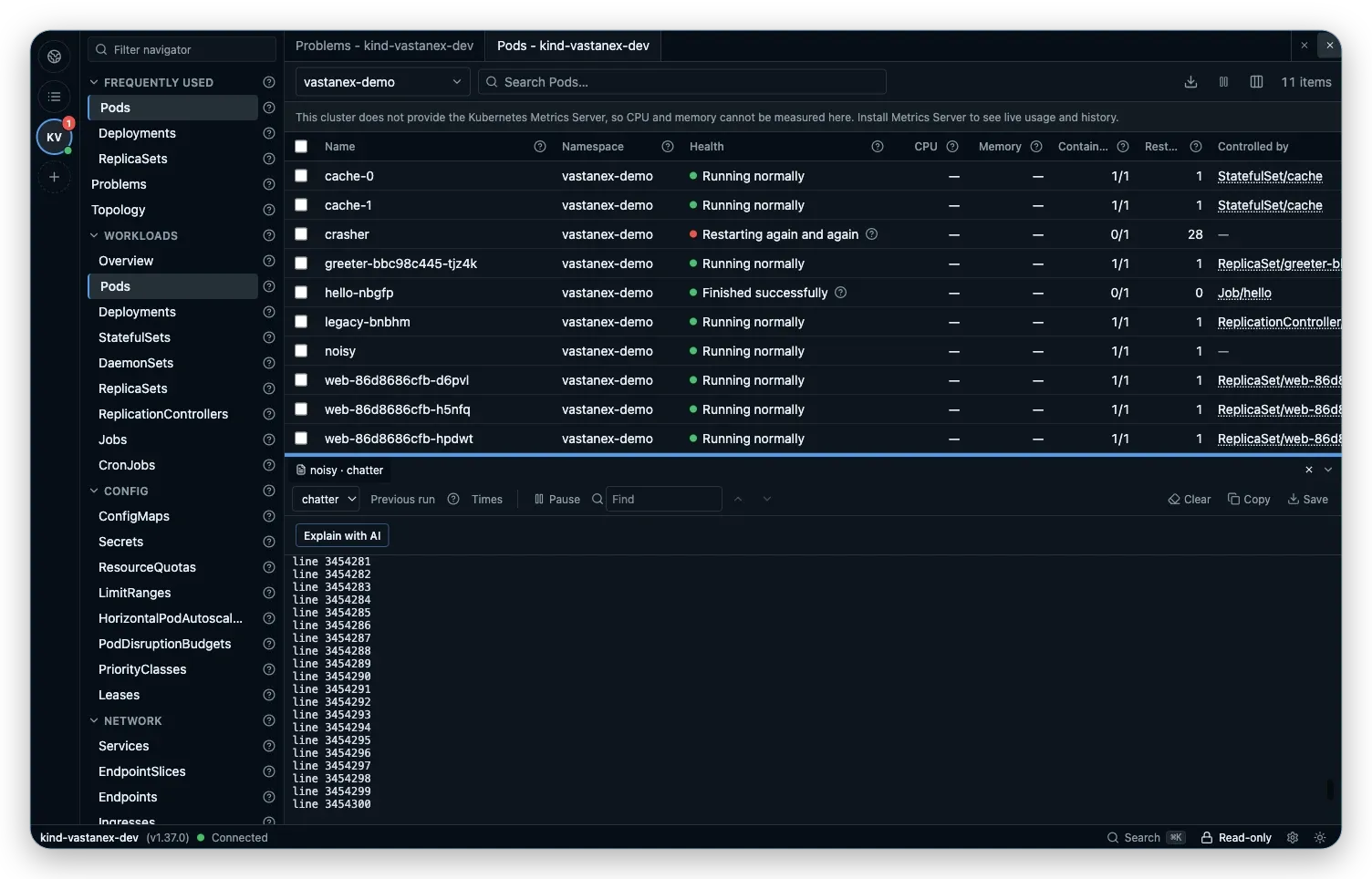
Task: Click the app logo icon in the rail
Action: pyautogui.click(x=55, y=57)
